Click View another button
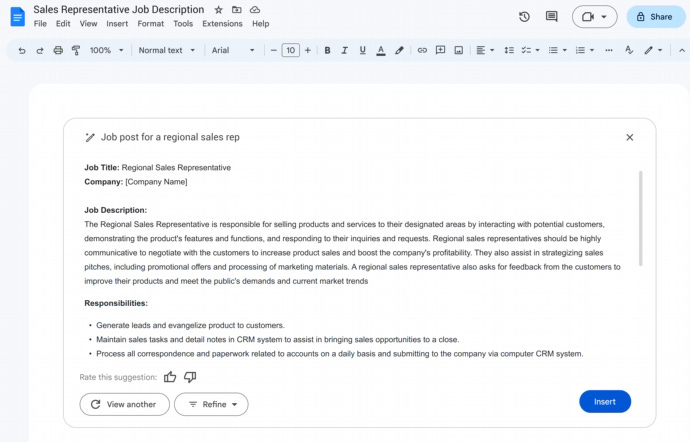690x442 pixels. click(x=125, y=404)
